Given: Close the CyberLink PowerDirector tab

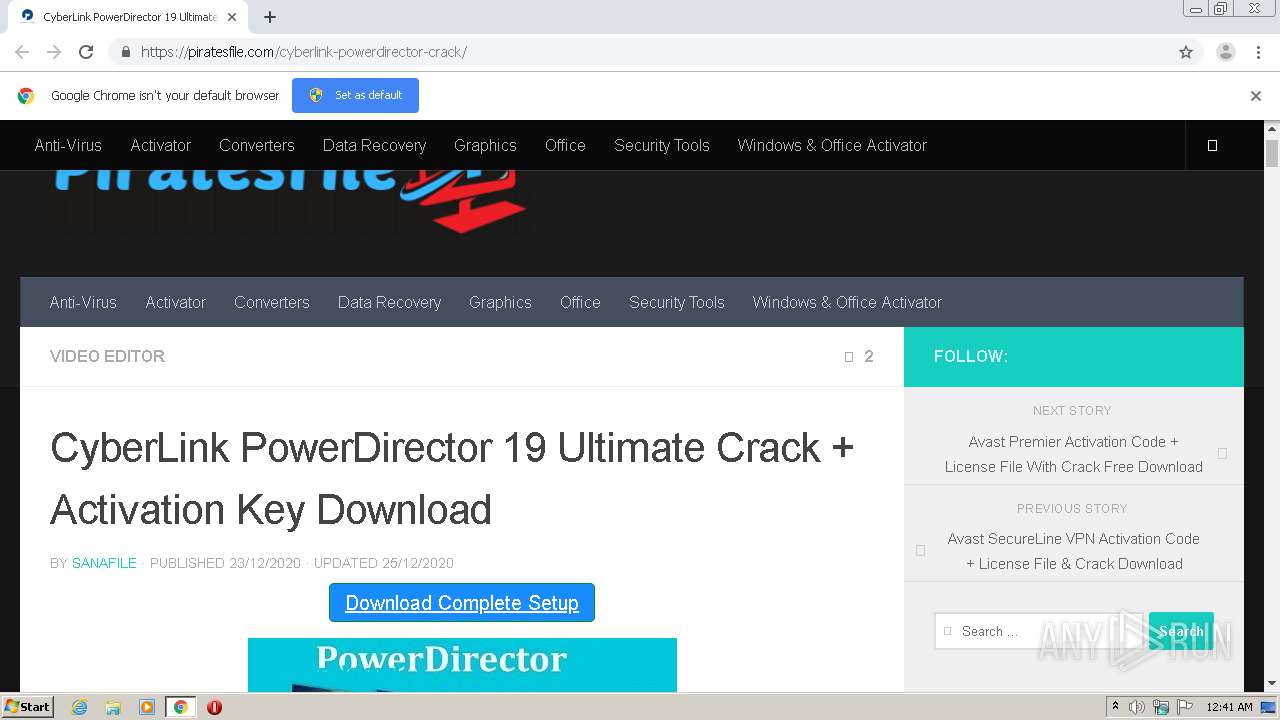Looking at the screenshot, I should (x=233, y=17).
